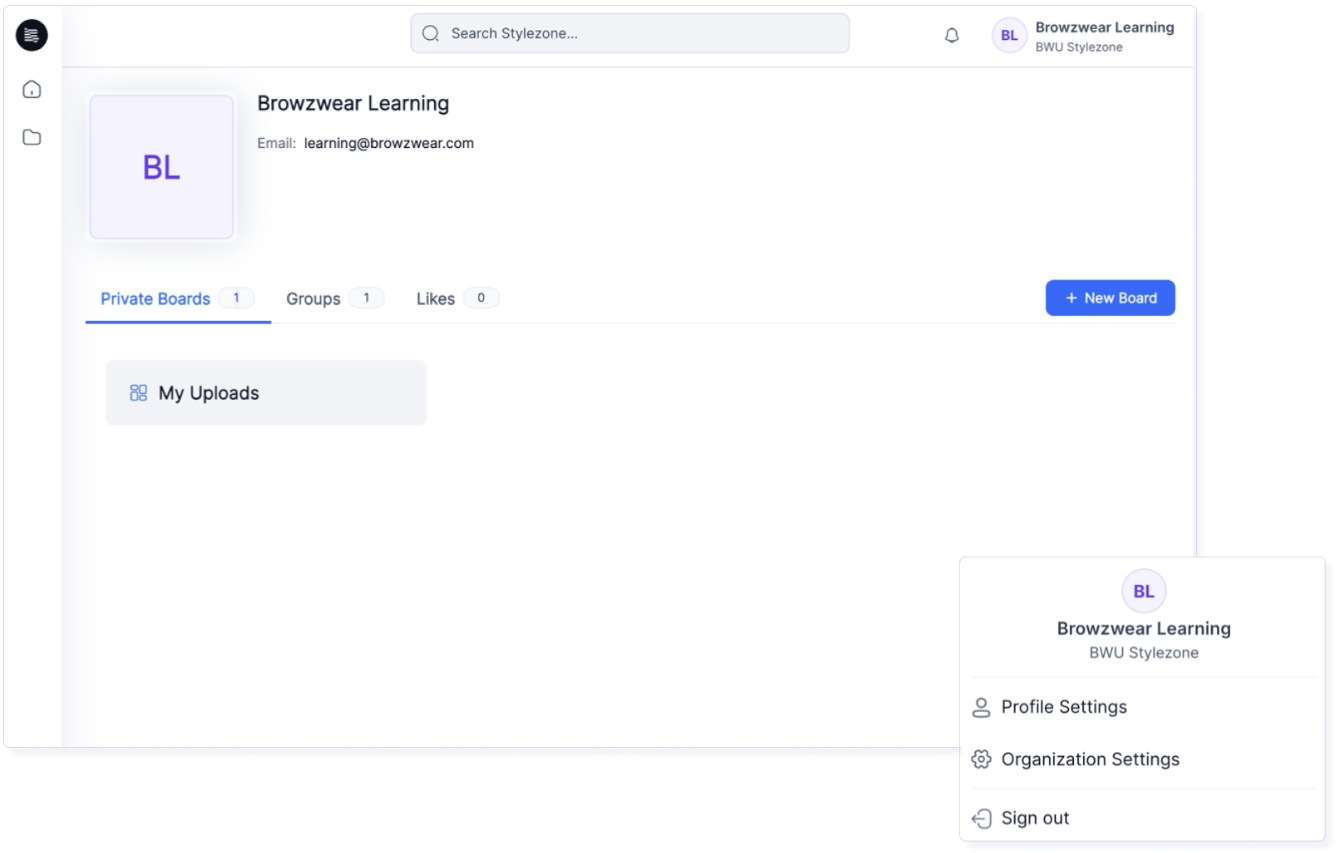1343x853 pixels.
Task: Open Organization Settings from menu
Action: click(1143, 760)
